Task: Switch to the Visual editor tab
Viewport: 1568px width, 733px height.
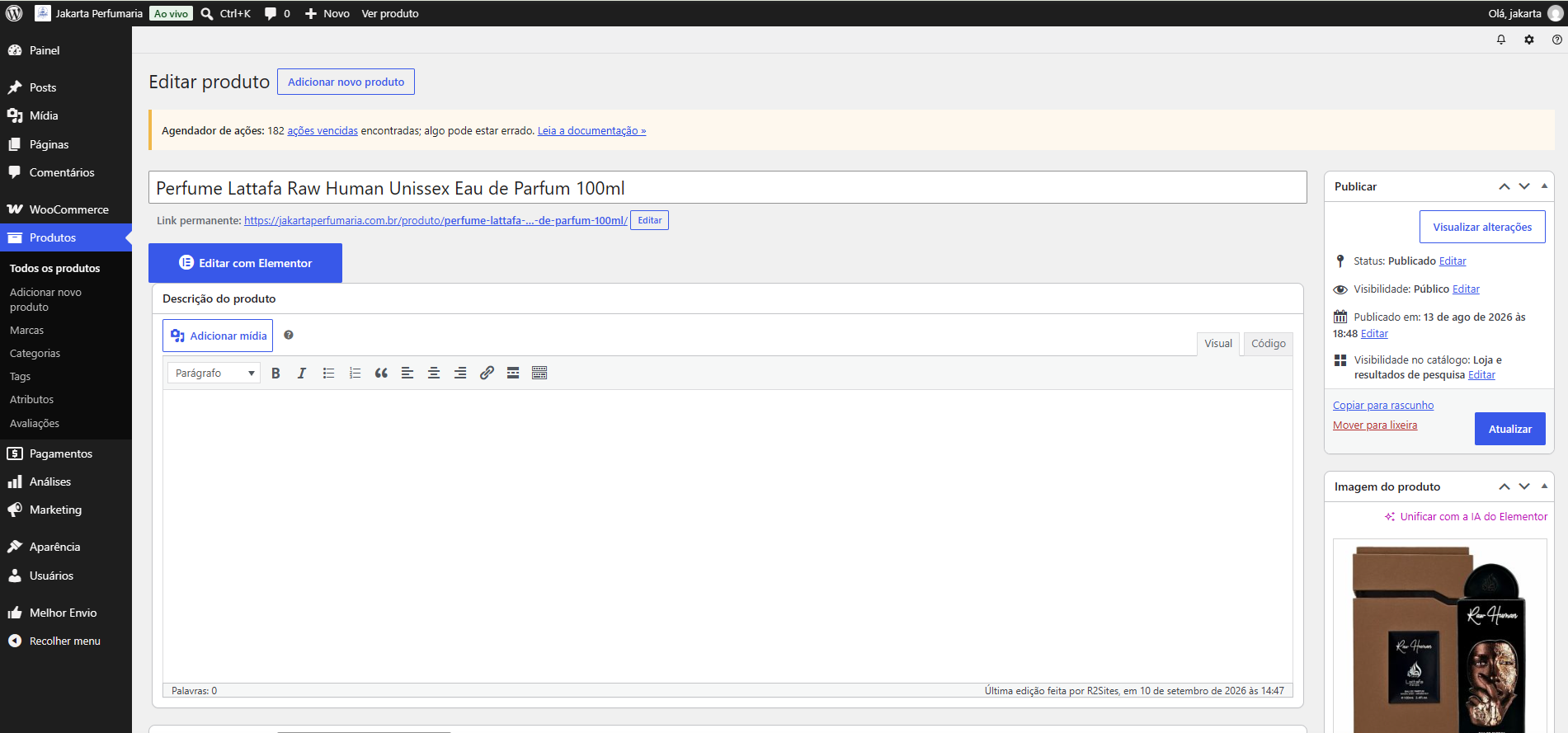Action: (1217, 344)
